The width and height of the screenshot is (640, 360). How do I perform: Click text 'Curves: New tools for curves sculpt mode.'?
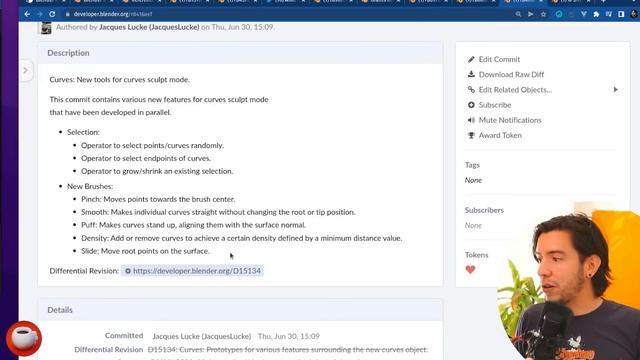click(120, 79)
